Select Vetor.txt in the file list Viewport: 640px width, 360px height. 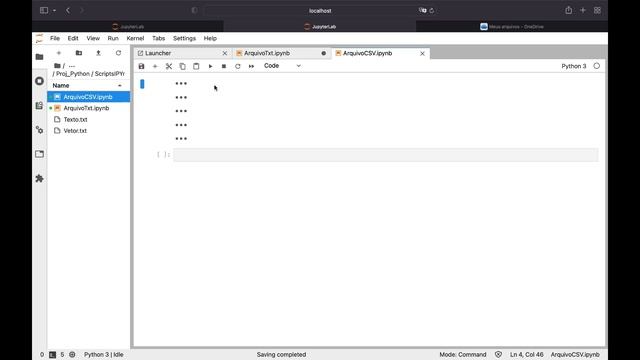click(89, 131)
